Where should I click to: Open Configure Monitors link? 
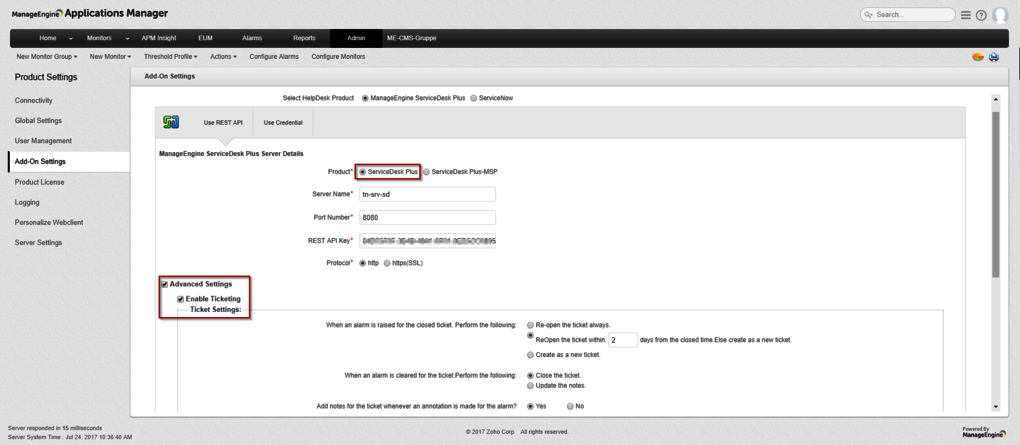(x=338, y=57)
